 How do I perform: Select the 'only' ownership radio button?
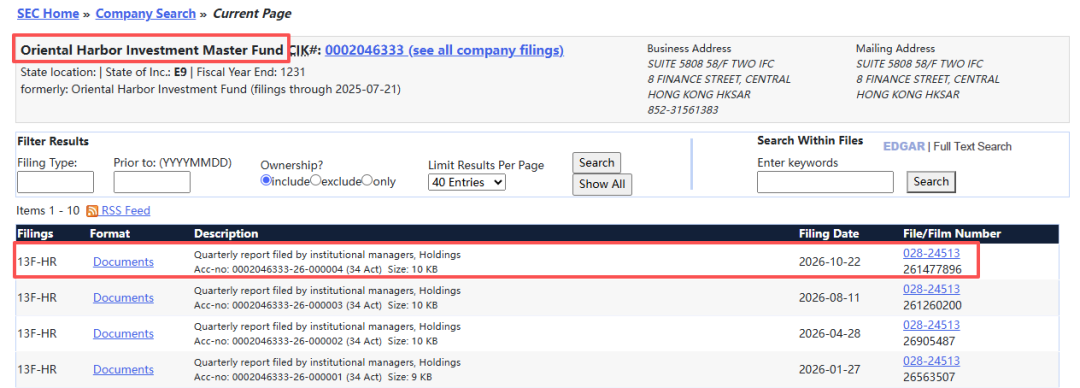pyautogui.click(x=367, y=181)
